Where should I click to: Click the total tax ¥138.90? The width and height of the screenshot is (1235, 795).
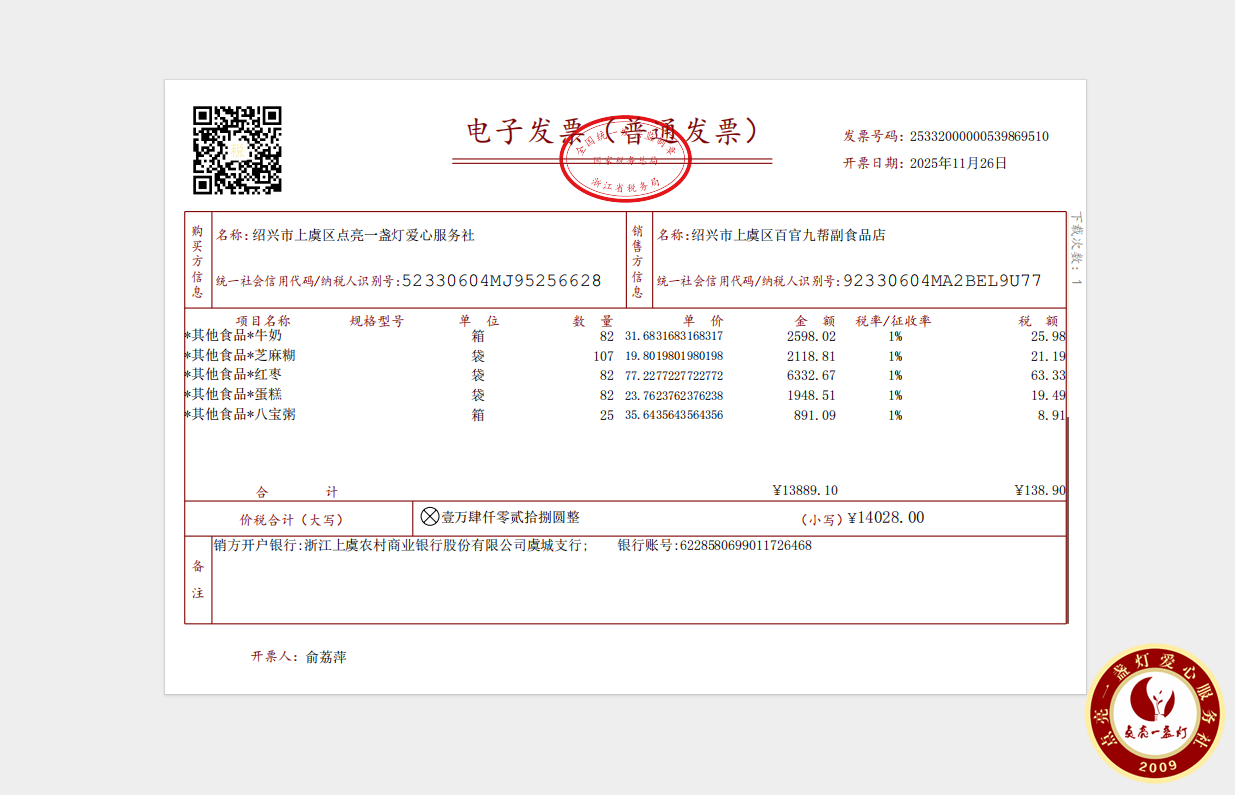point(1039,491)
